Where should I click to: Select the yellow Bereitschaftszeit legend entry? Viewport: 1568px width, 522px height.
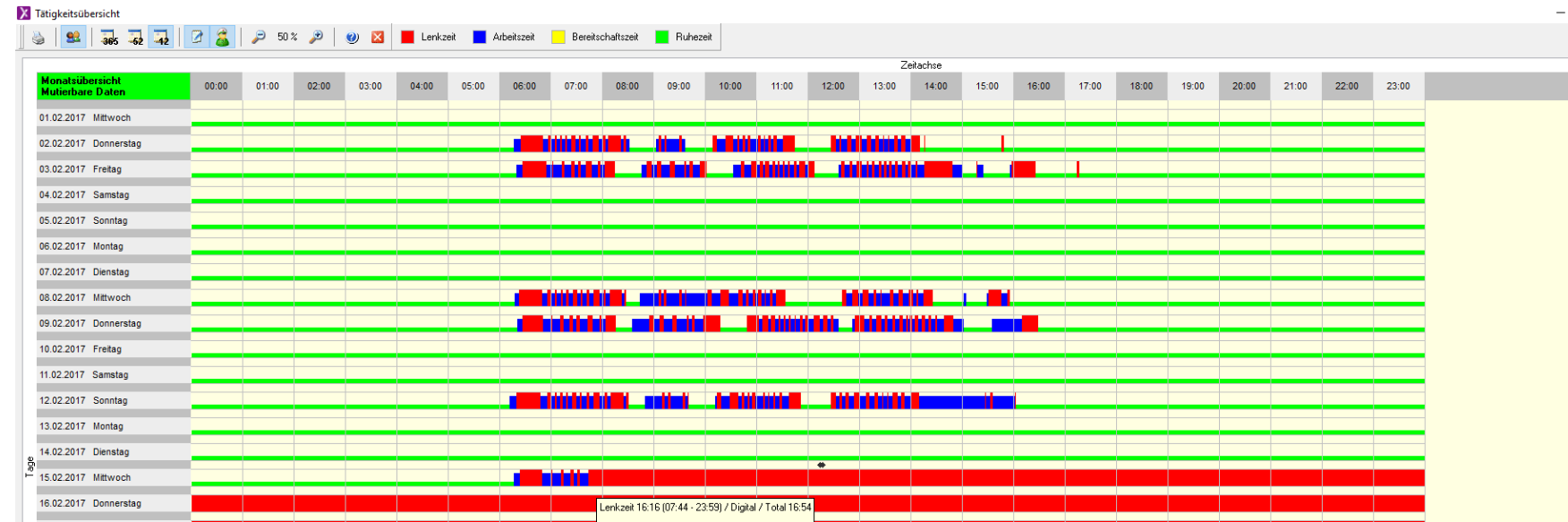point(558,38)
